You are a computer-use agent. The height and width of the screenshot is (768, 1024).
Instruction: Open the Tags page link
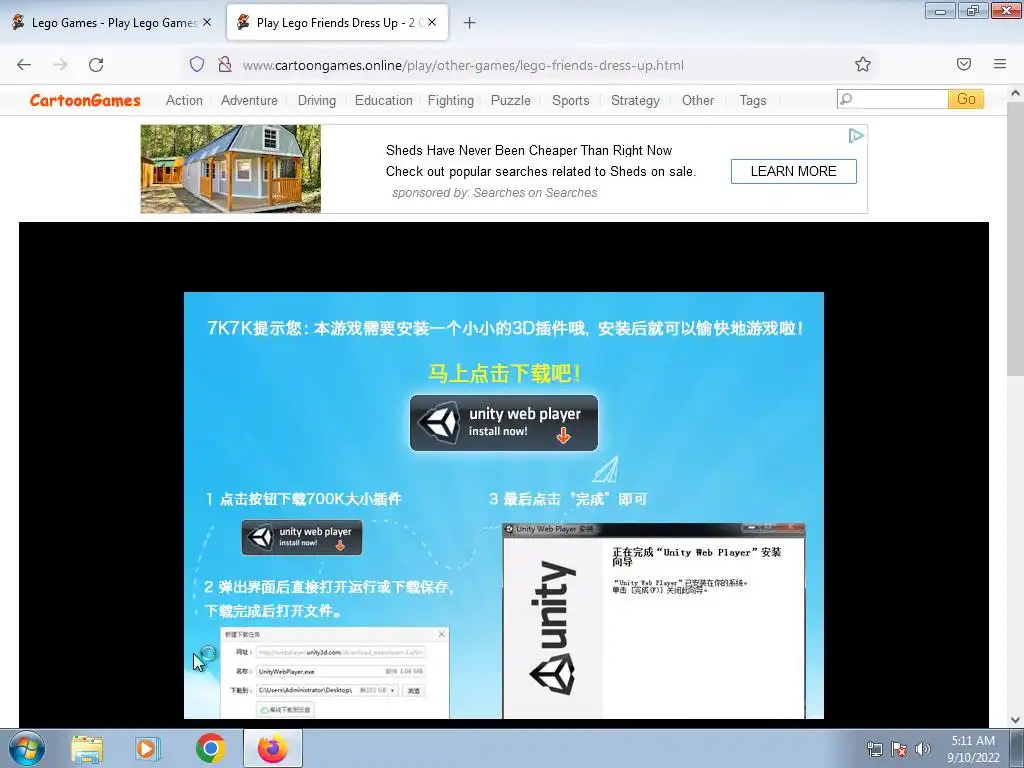click(752, 101)
